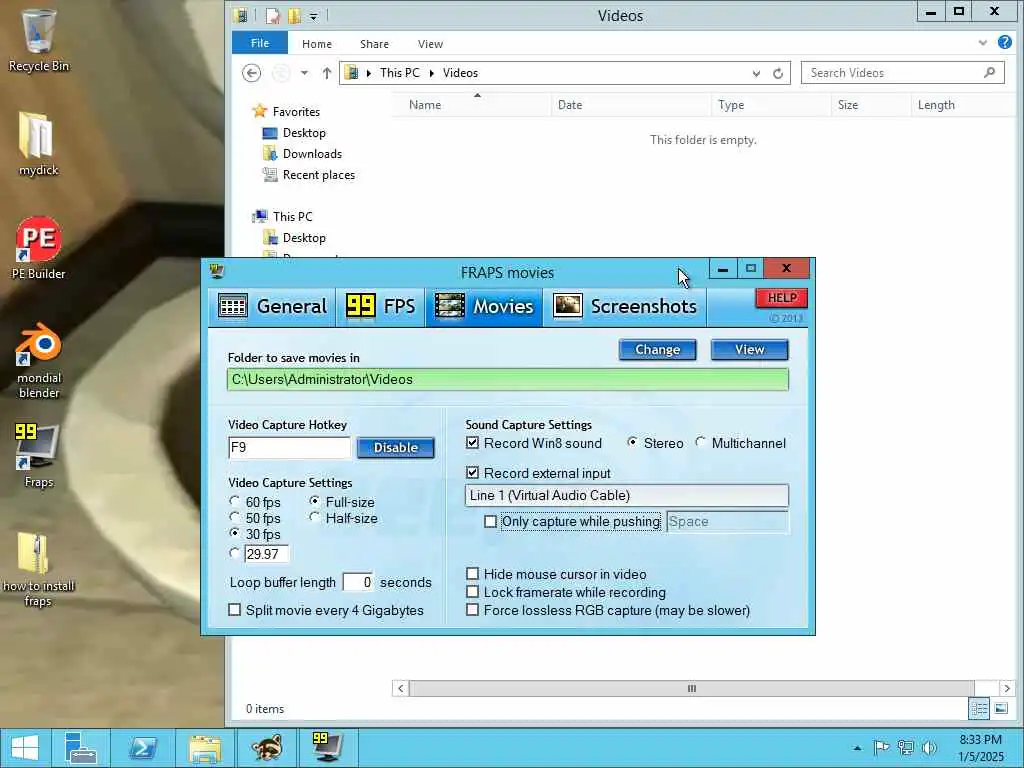The height and width of the screenshot is (768, 1024).
Task: Select Multichannel sound option
Action: point(701,442)
